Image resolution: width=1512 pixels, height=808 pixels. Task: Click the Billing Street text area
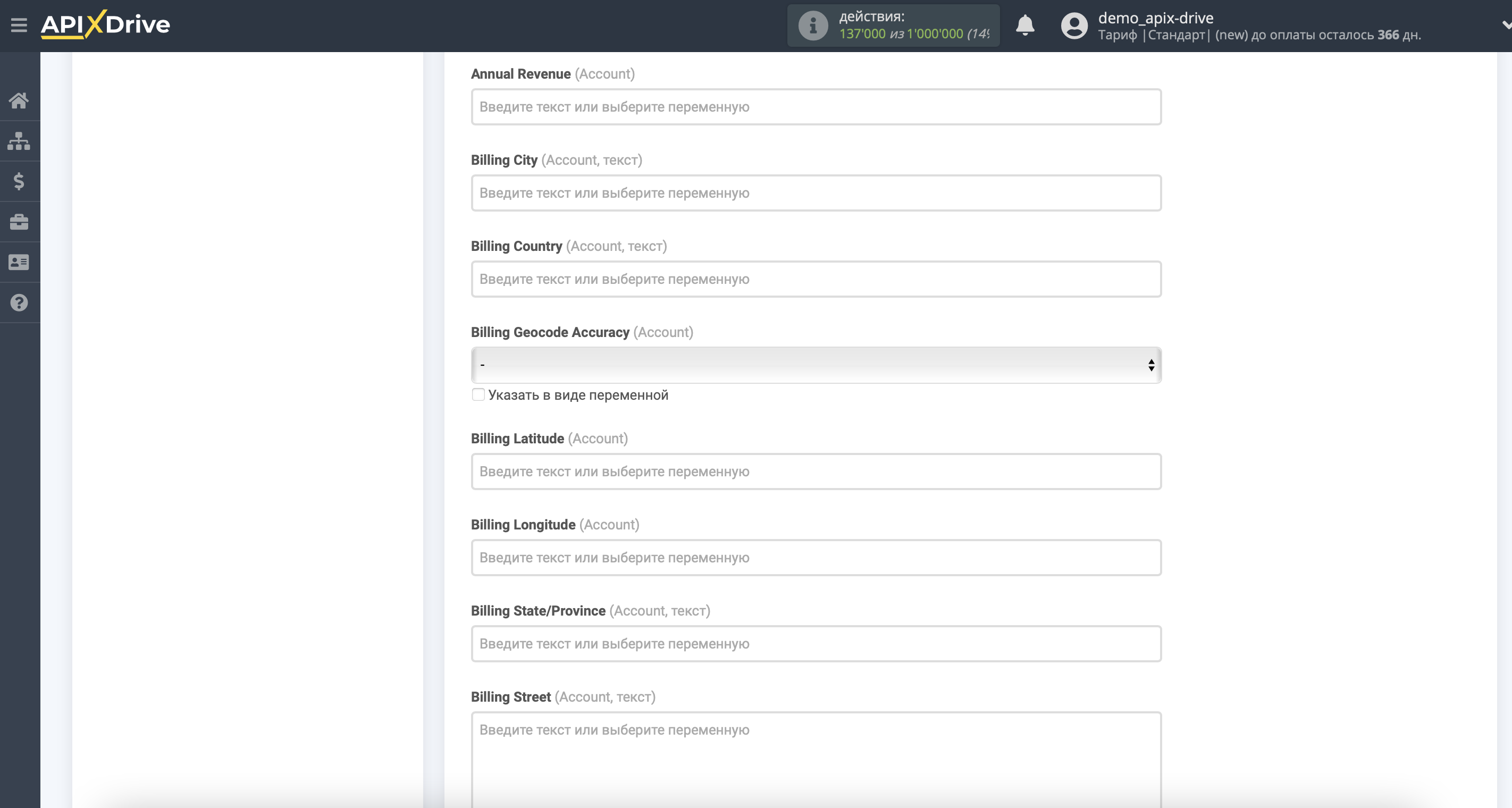point(816,760)
